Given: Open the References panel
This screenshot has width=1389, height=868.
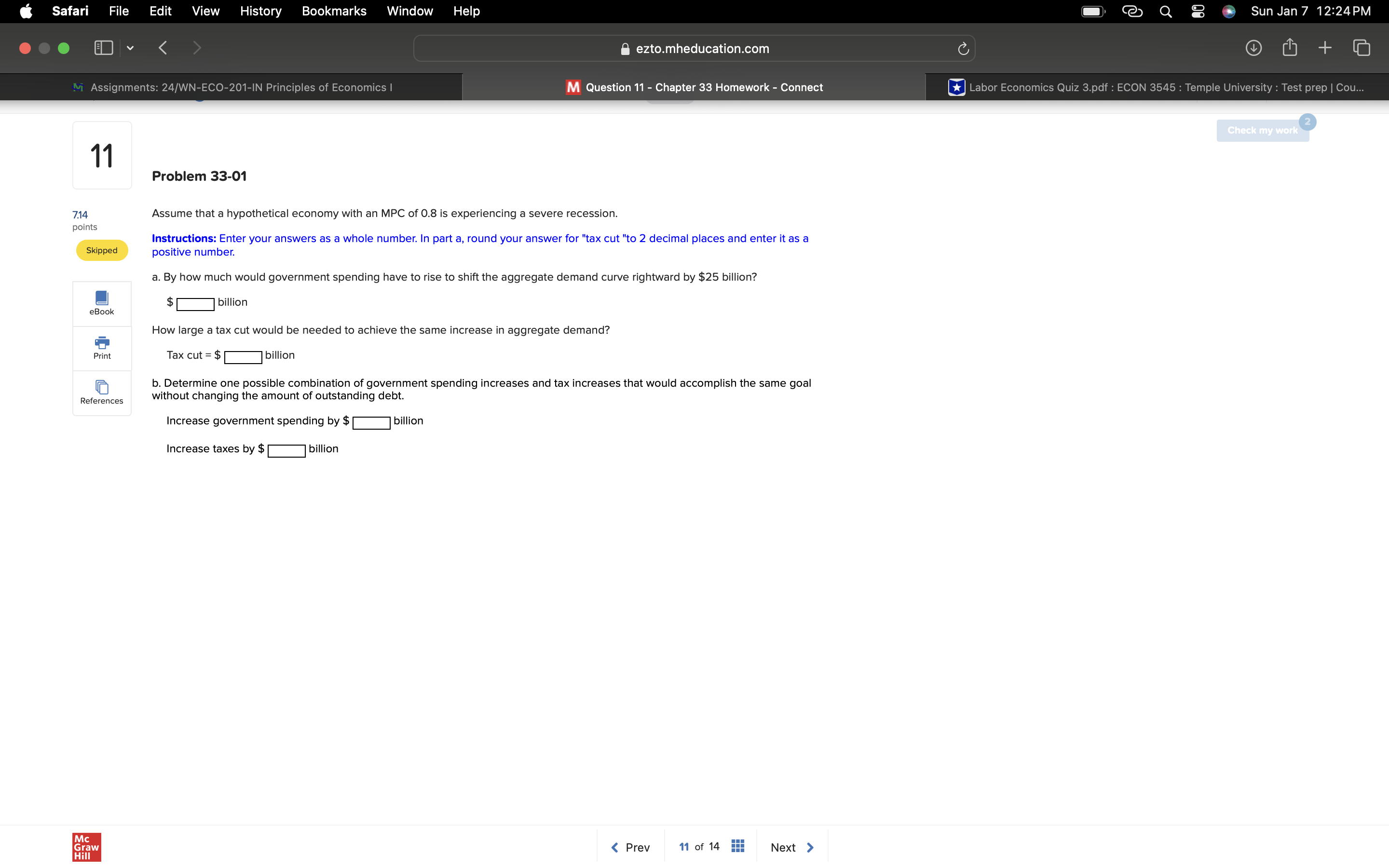Looking at the screenshot, I should tap(102, 393).
